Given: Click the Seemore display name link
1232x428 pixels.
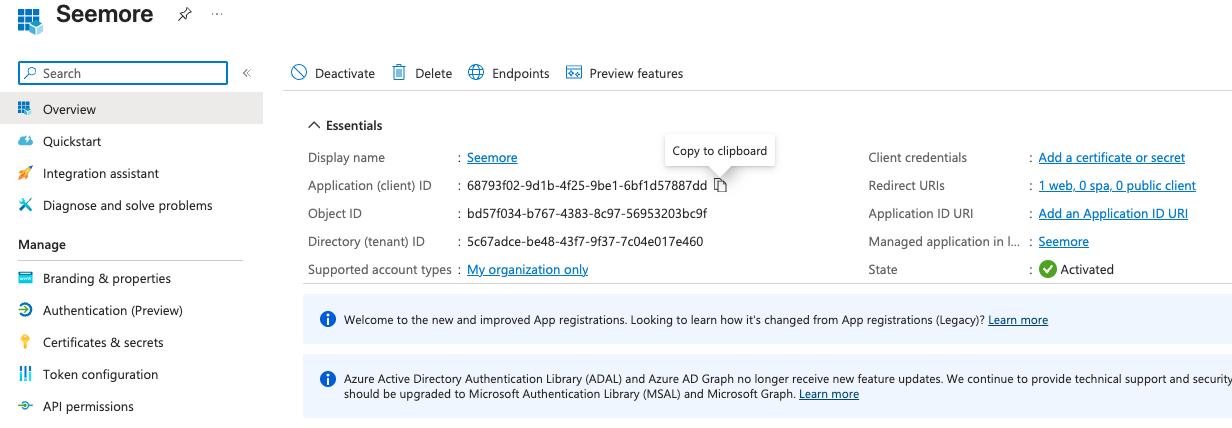Looking at the screenshot, I should coord(492,157).
